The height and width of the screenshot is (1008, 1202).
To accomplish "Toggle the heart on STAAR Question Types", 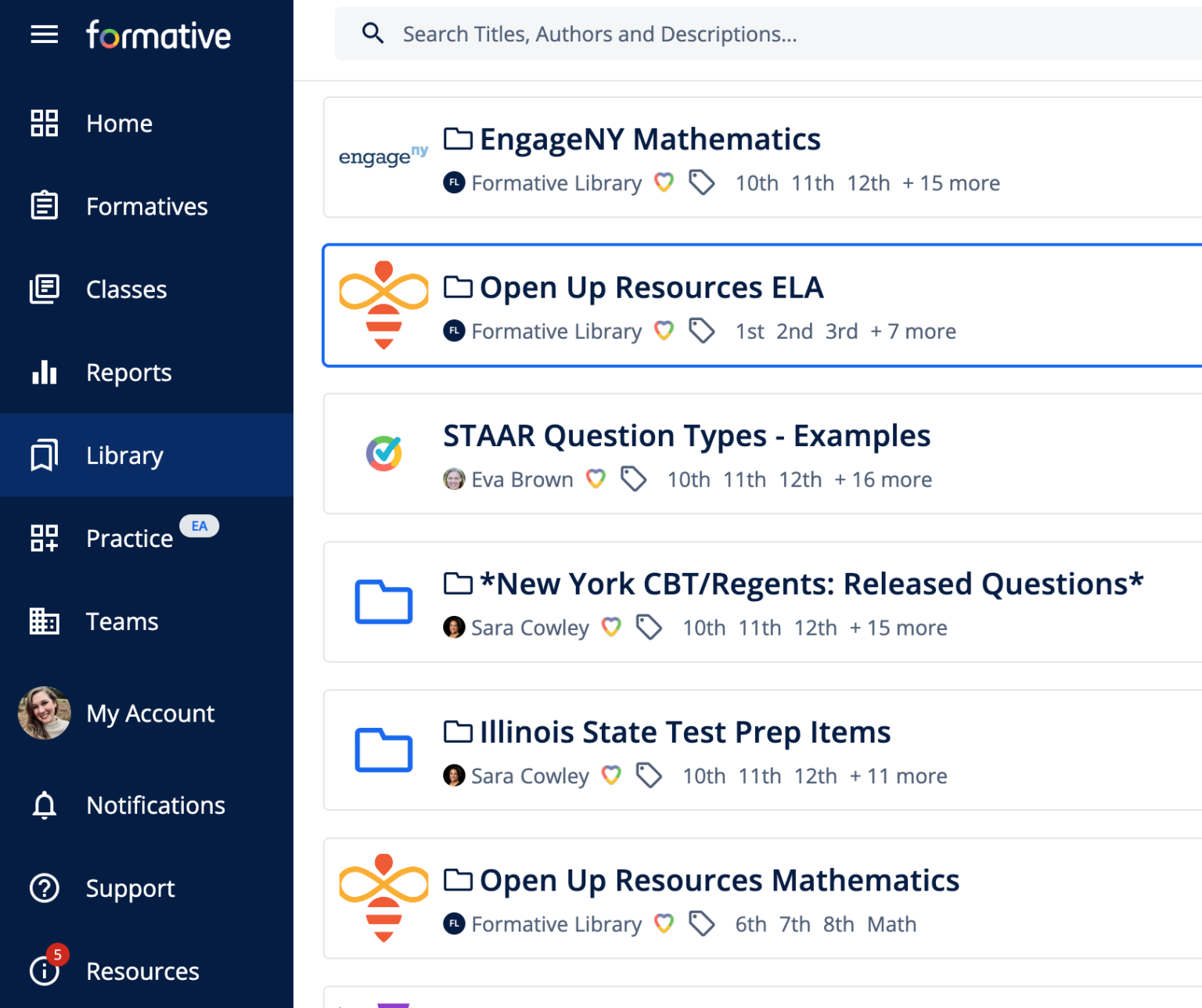I will tap(596, 479).
